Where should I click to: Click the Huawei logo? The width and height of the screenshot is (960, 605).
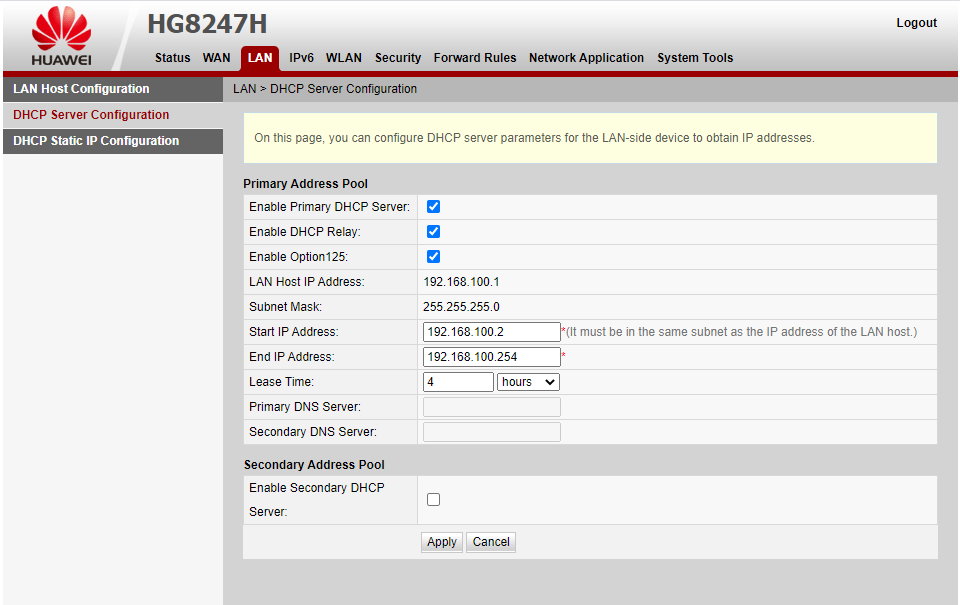[x=61, y=37]
